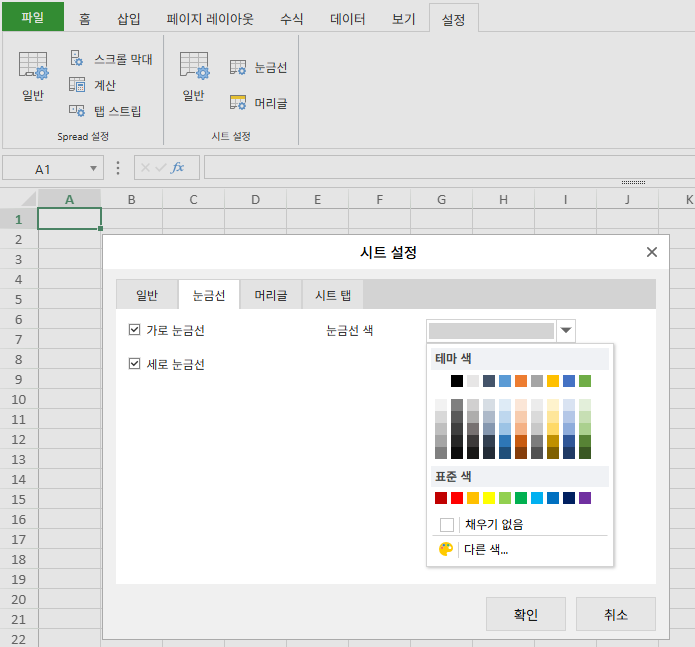Pick the green theme color swatch
This screenshot has height=647, width=695.
[x=585, y=381]
